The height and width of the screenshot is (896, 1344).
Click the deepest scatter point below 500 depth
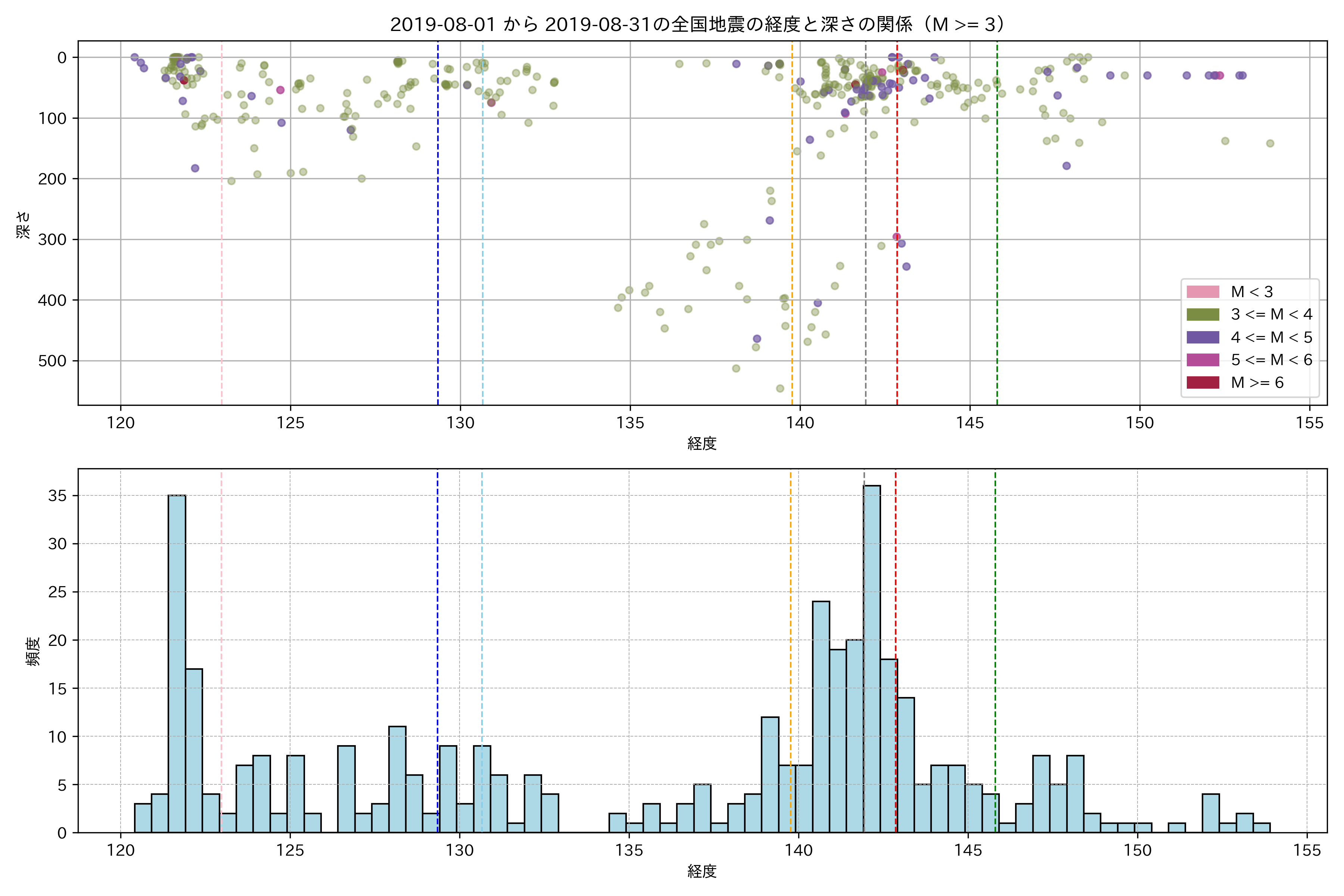coord(780,389)
